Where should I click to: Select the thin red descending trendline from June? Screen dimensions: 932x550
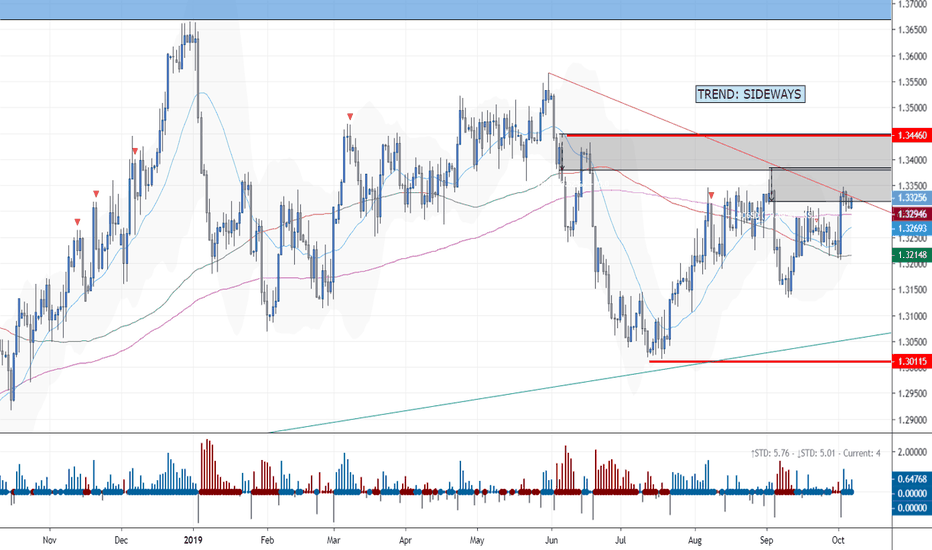719,142
